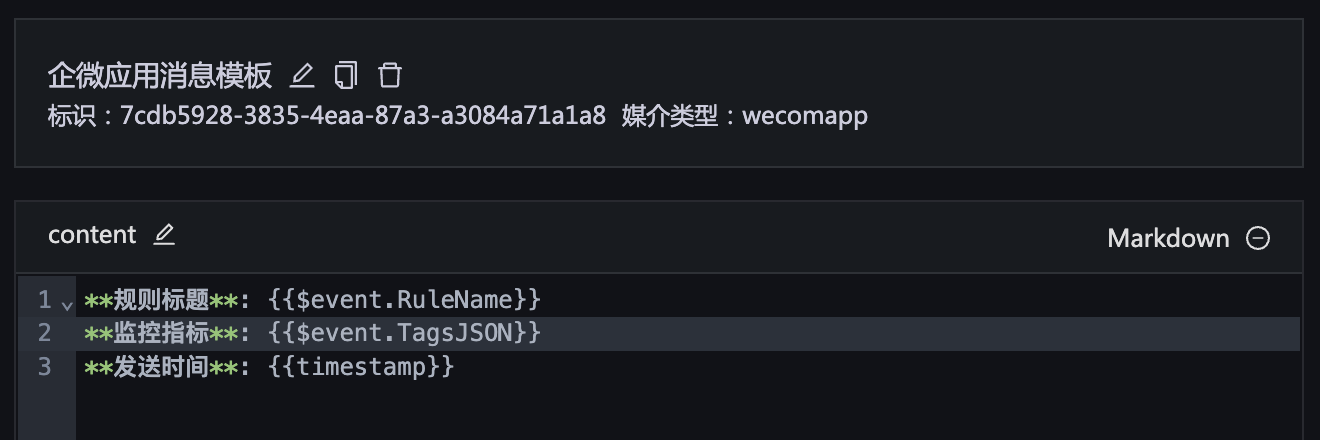
Task: Collapse the content section with the minus-circle icon
Action: 1258,238
